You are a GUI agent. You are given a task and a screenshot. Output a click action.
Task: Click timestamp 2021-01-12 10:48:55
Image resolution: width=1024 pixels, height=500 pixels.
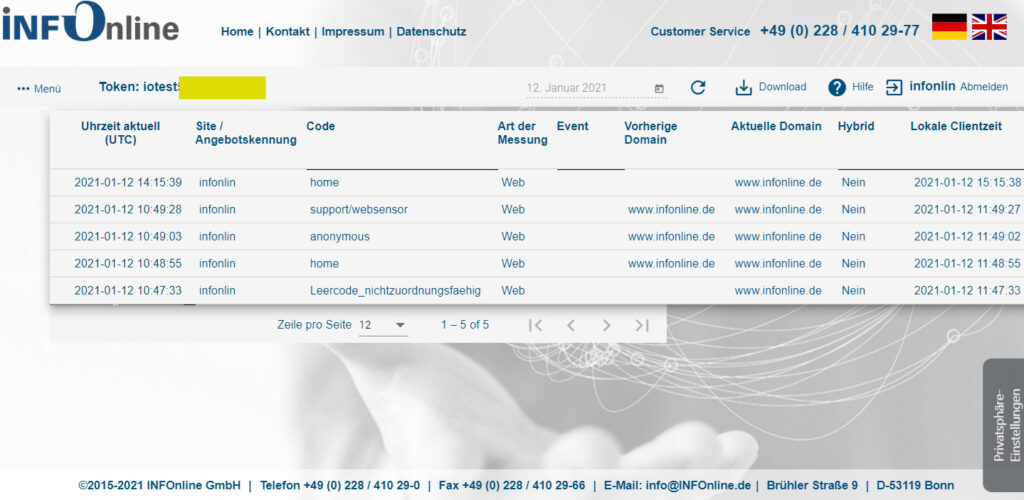pyautogui.click(x=128, y=264)
